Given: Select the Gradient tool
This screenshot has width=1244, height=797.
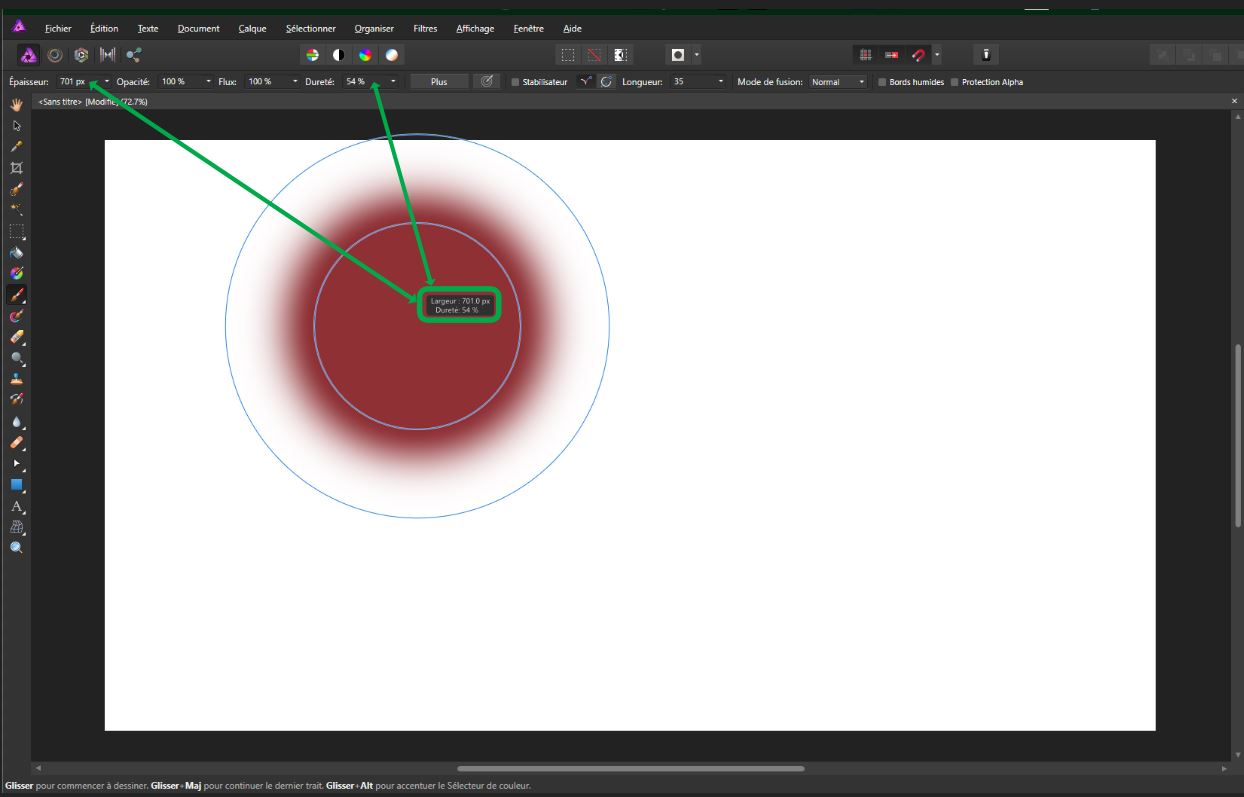Looking at the screenshot, I should pos(17,273).
